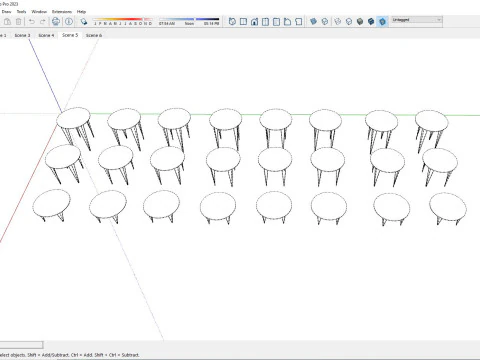Image resolution: width=480 pixels, height=360 pixels.
Task: Switch to the Scene 3 tab
Action: pos(22,35)
